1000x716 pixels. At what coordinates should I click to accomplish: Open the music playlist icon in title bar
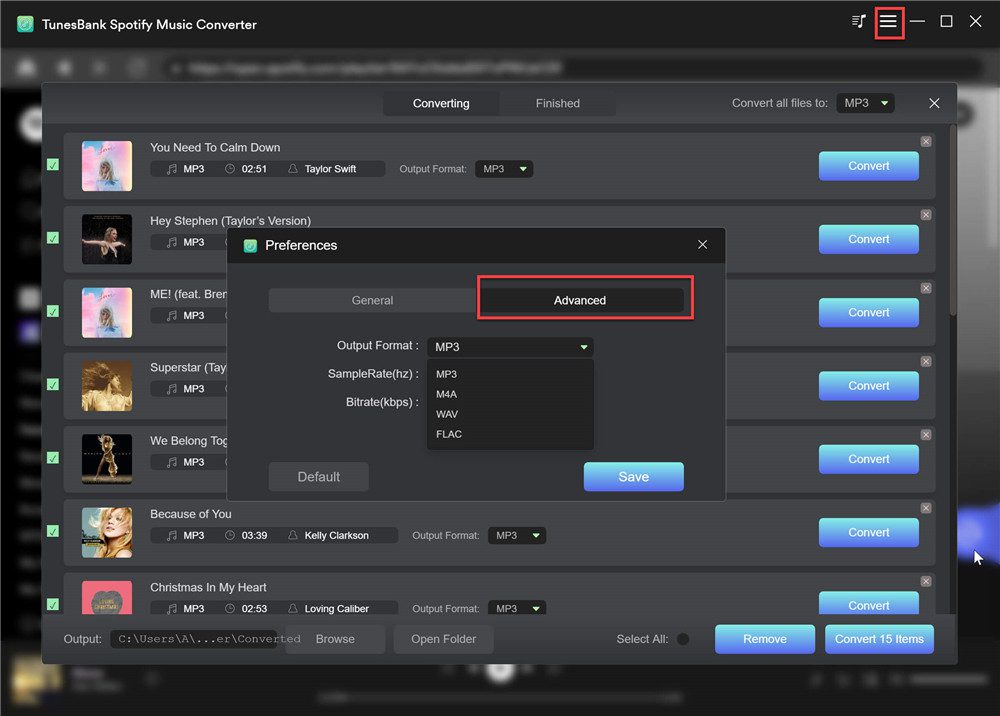click(859, 22)
